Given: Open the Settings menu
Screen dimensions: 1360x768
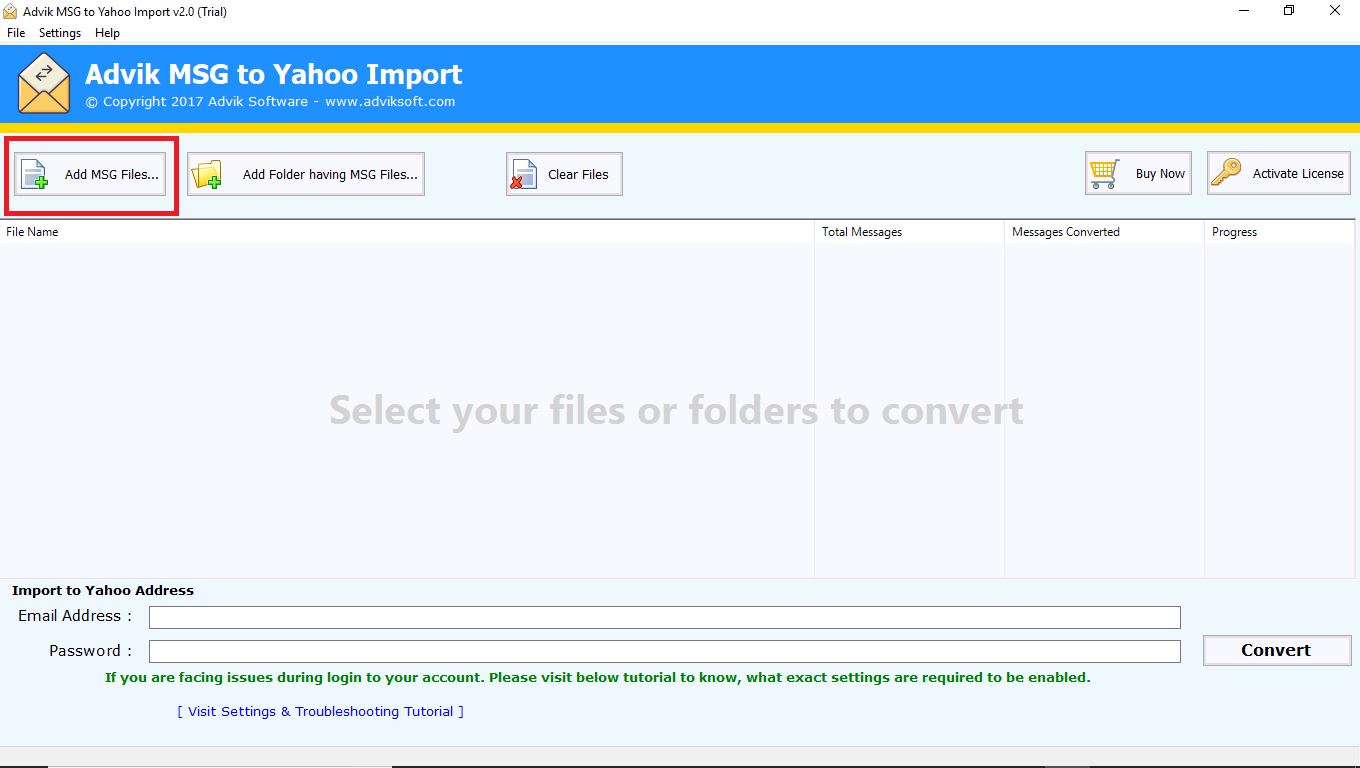Looking at the screenshot, I should click(x=60, y=33).
